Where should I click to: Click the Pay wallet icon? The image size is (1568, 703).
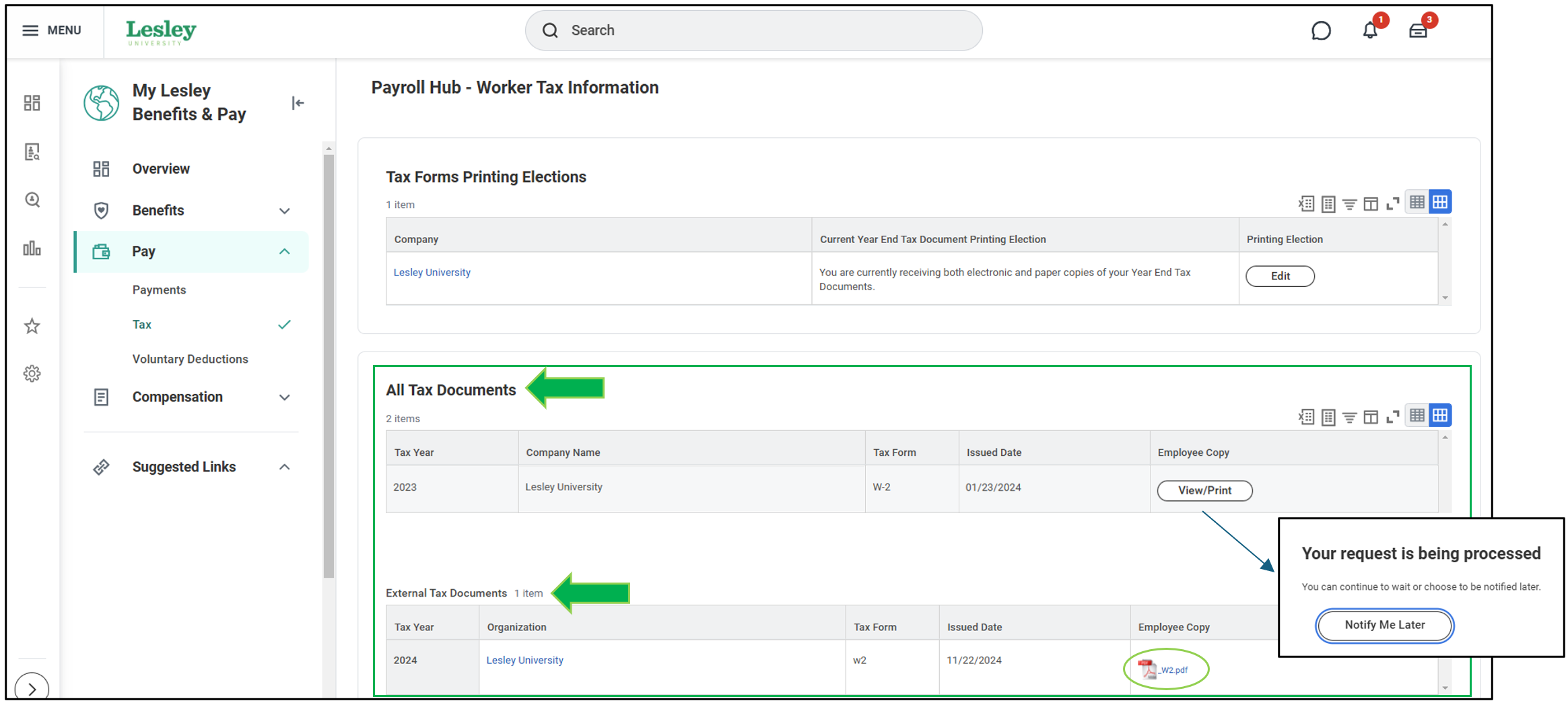tap(101, 252)
